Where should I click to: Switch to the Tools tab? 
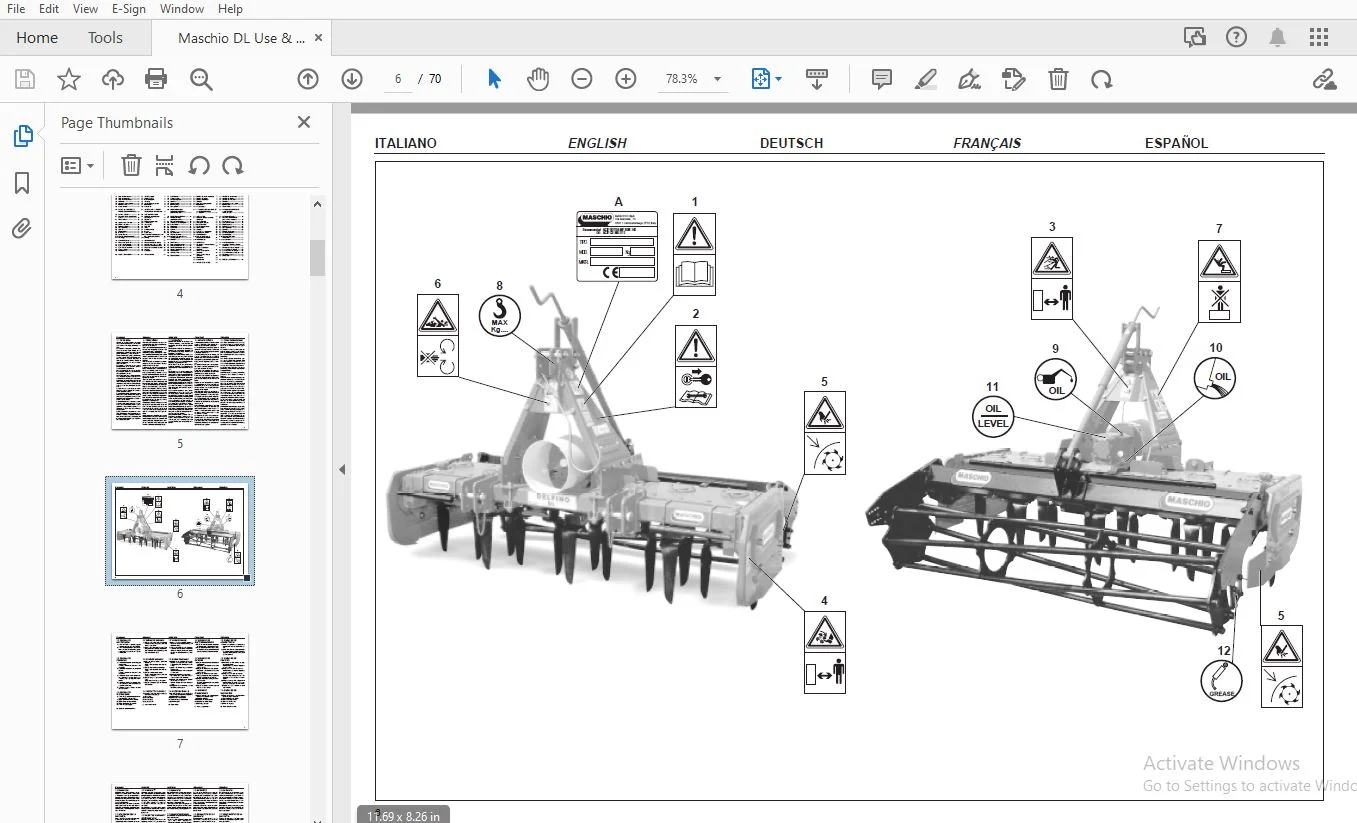click(105, 38)
